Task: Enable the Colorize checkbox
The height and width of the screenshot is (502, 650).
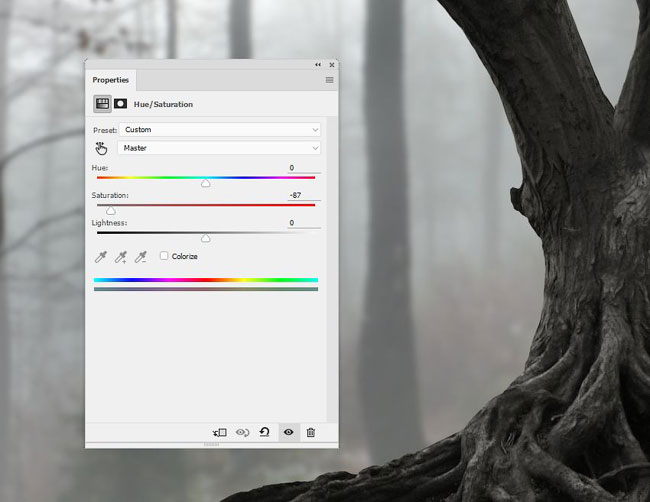Action: coord(164,256)
